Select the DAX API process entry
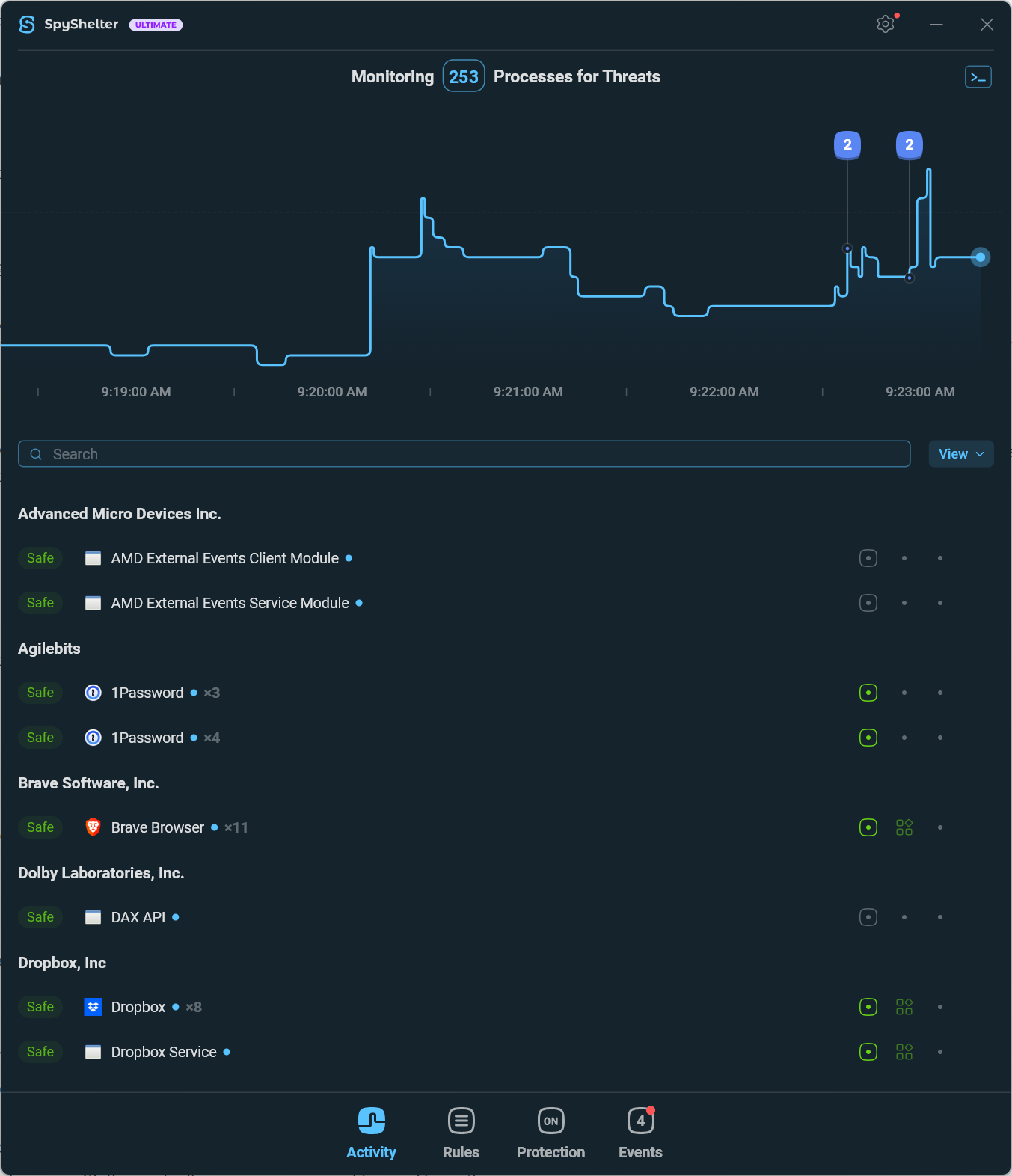1012x1176 pixels. [x=506, y=917]
